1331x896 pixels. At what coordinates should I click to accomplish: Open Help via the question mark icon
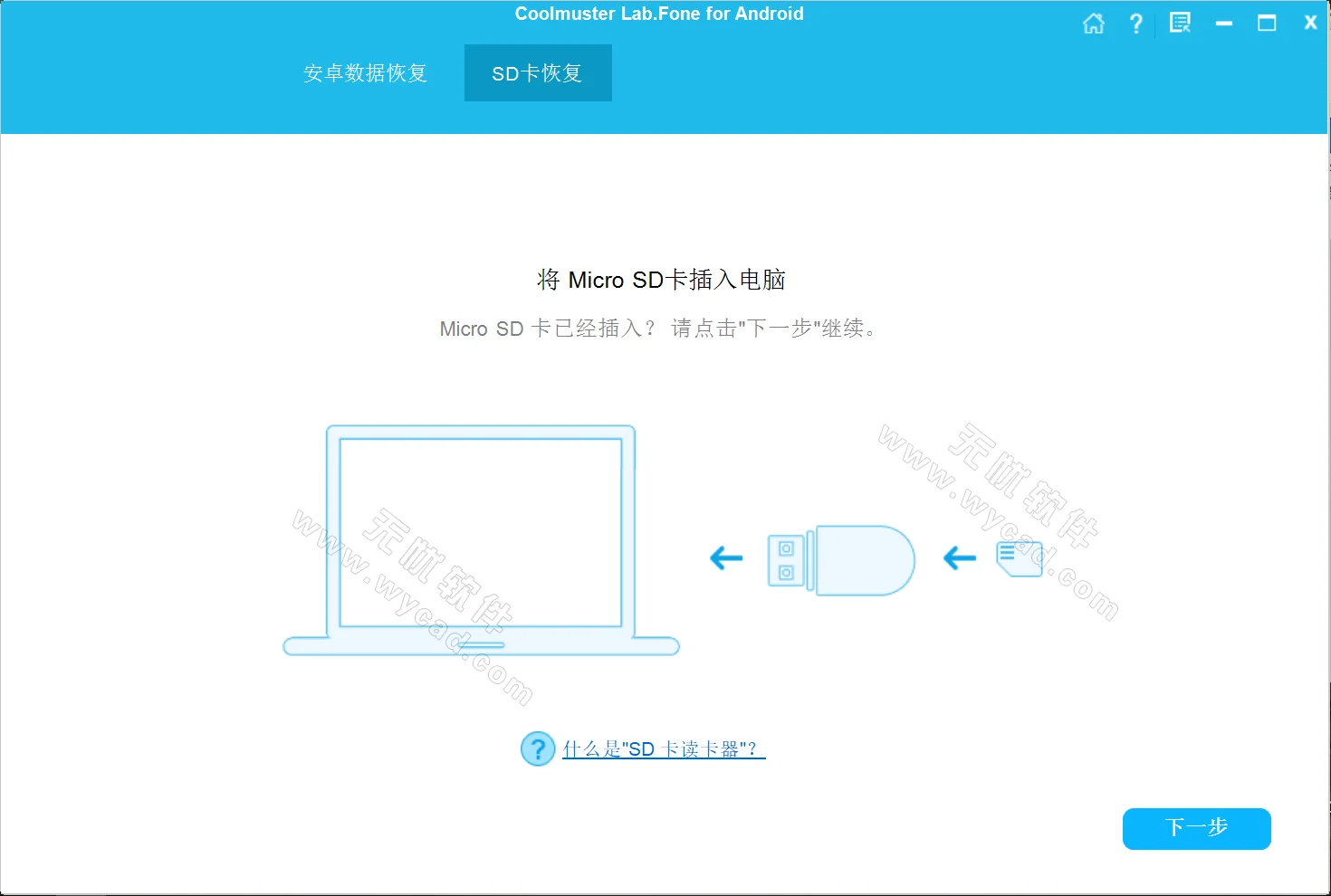point(1136,23)
